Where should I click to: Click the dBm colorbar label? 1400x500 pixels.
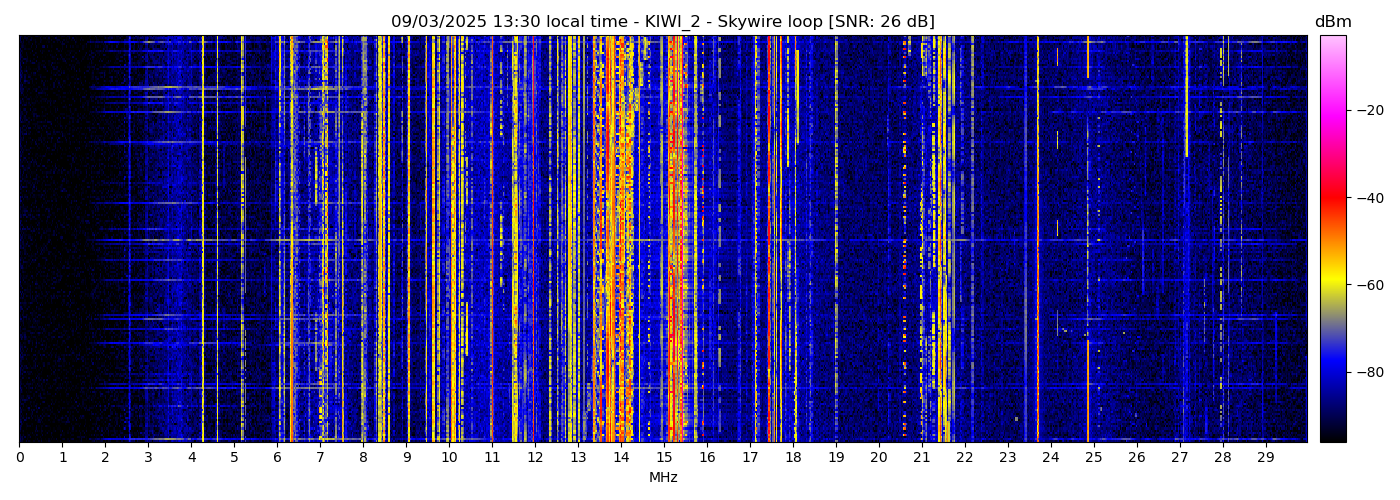coord(1332,22)
